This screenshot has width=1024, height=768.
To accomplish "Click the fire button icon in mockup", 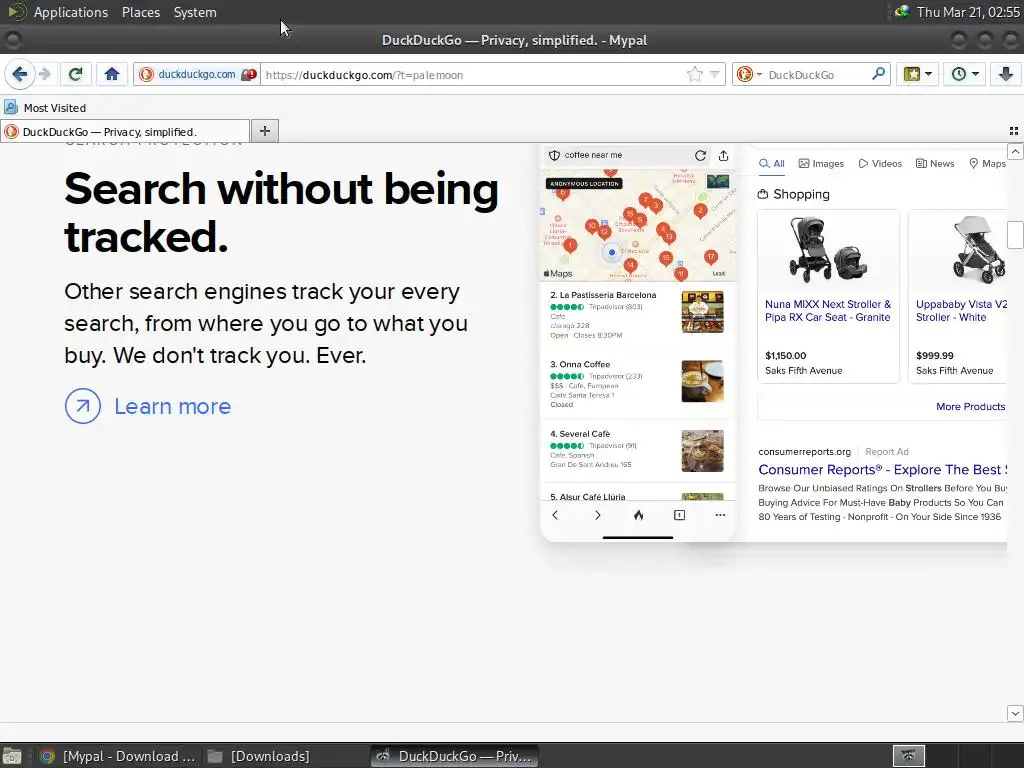I will (638, 515).
